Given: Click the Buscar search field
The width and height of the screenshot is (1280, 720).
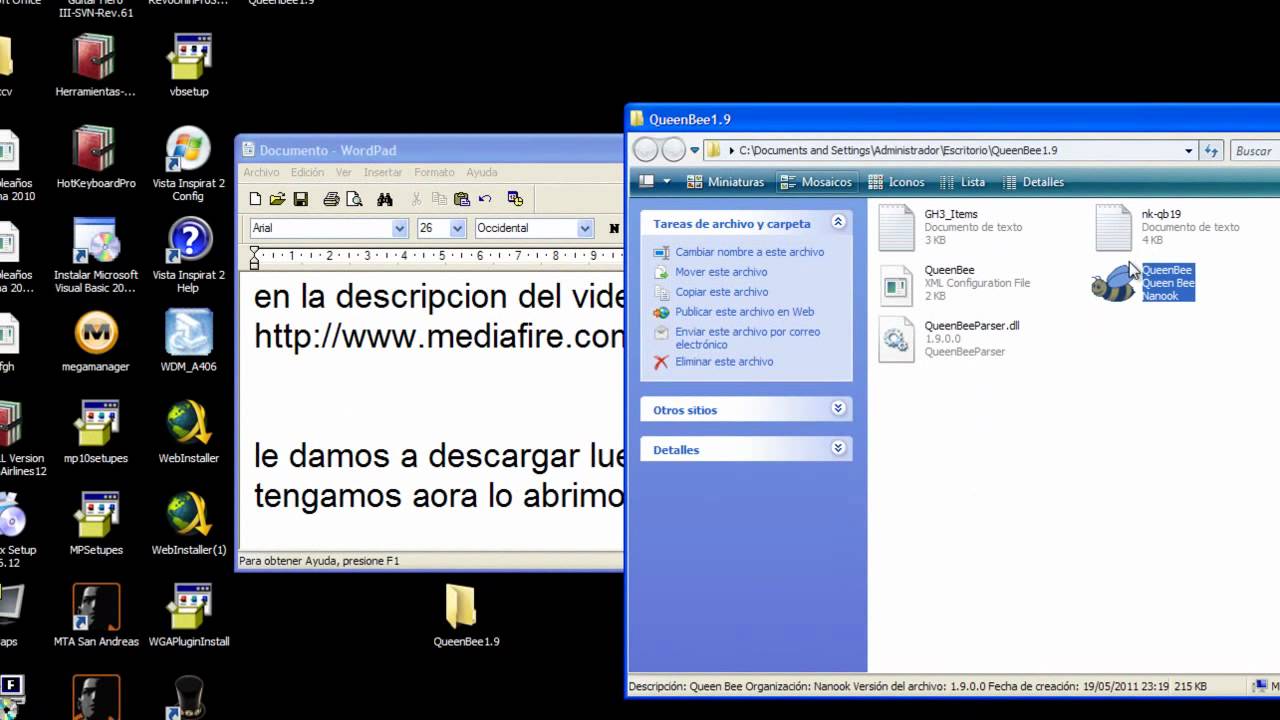Looking at the screenshot, I should pos(1255,151).
